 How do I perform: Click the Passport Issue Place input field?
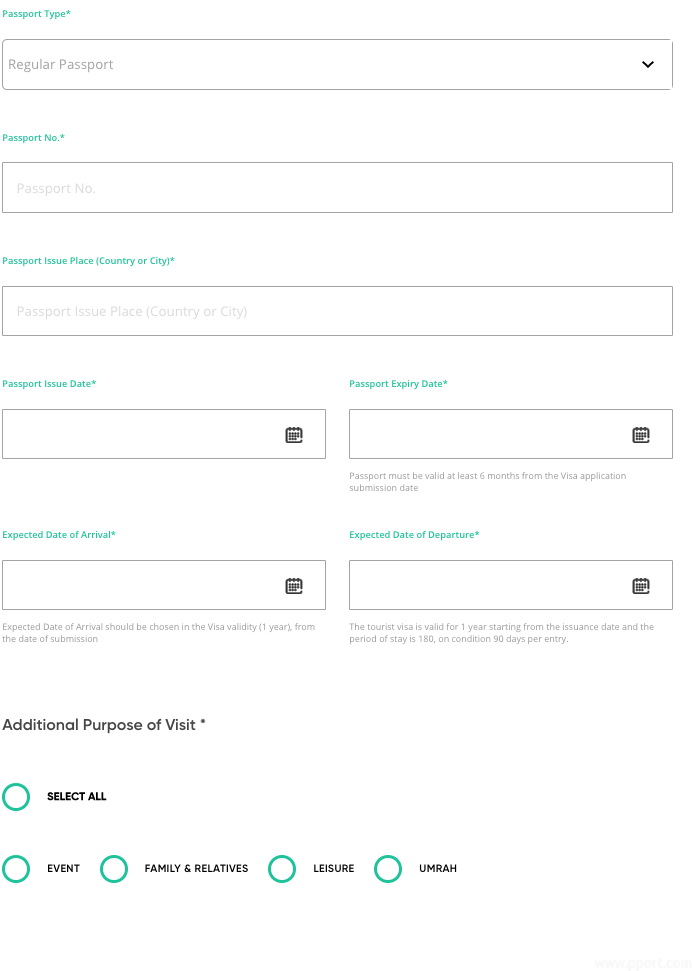click(x=337, y=311)
